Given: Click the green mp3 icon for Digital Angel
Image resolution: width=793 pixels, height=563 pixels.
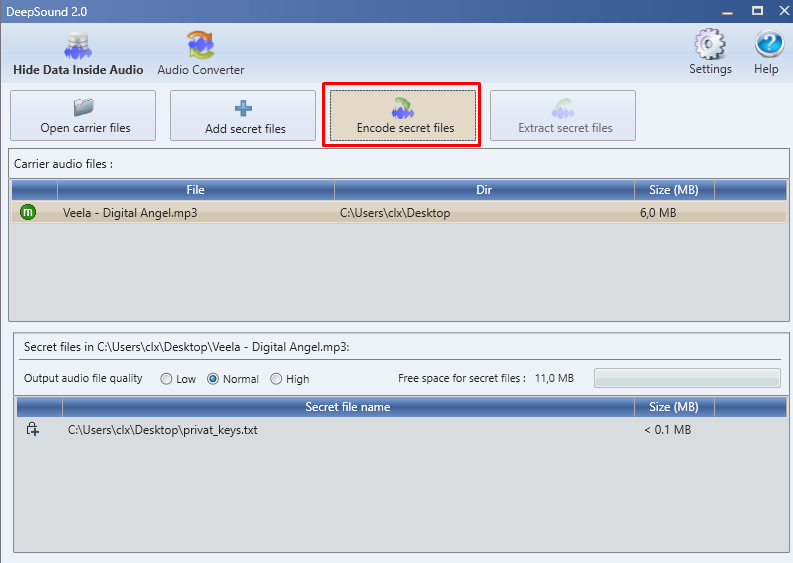Looking at the screenshot, I should point(28,212).
